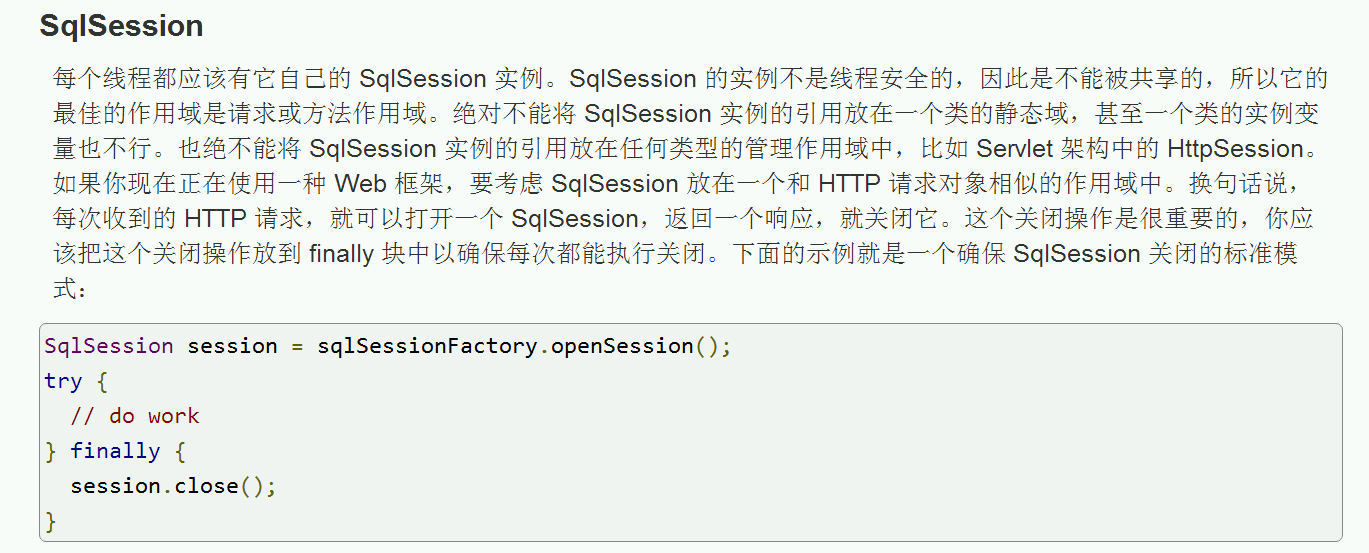
Task: Click the sqlSessionFactory identifier in the code
Action: click(428, 346)
